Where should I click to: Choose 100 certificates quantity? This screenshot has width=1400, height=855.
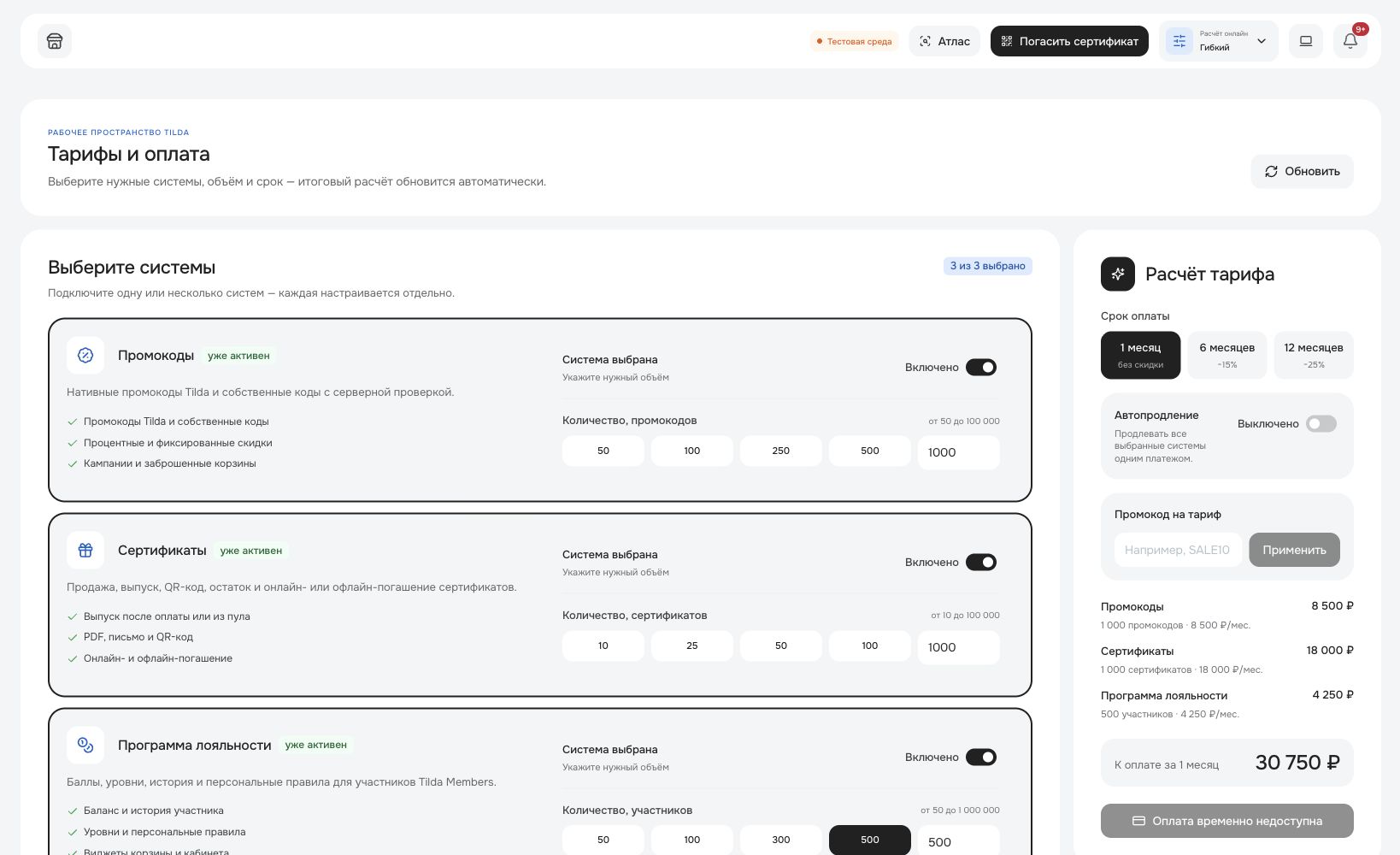pos(870,646)
